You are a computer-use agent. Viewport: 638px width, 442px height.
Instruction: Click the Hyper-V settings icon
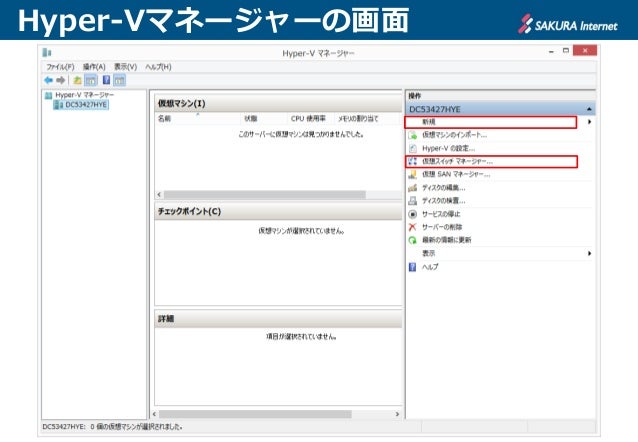tap(413, 148)
